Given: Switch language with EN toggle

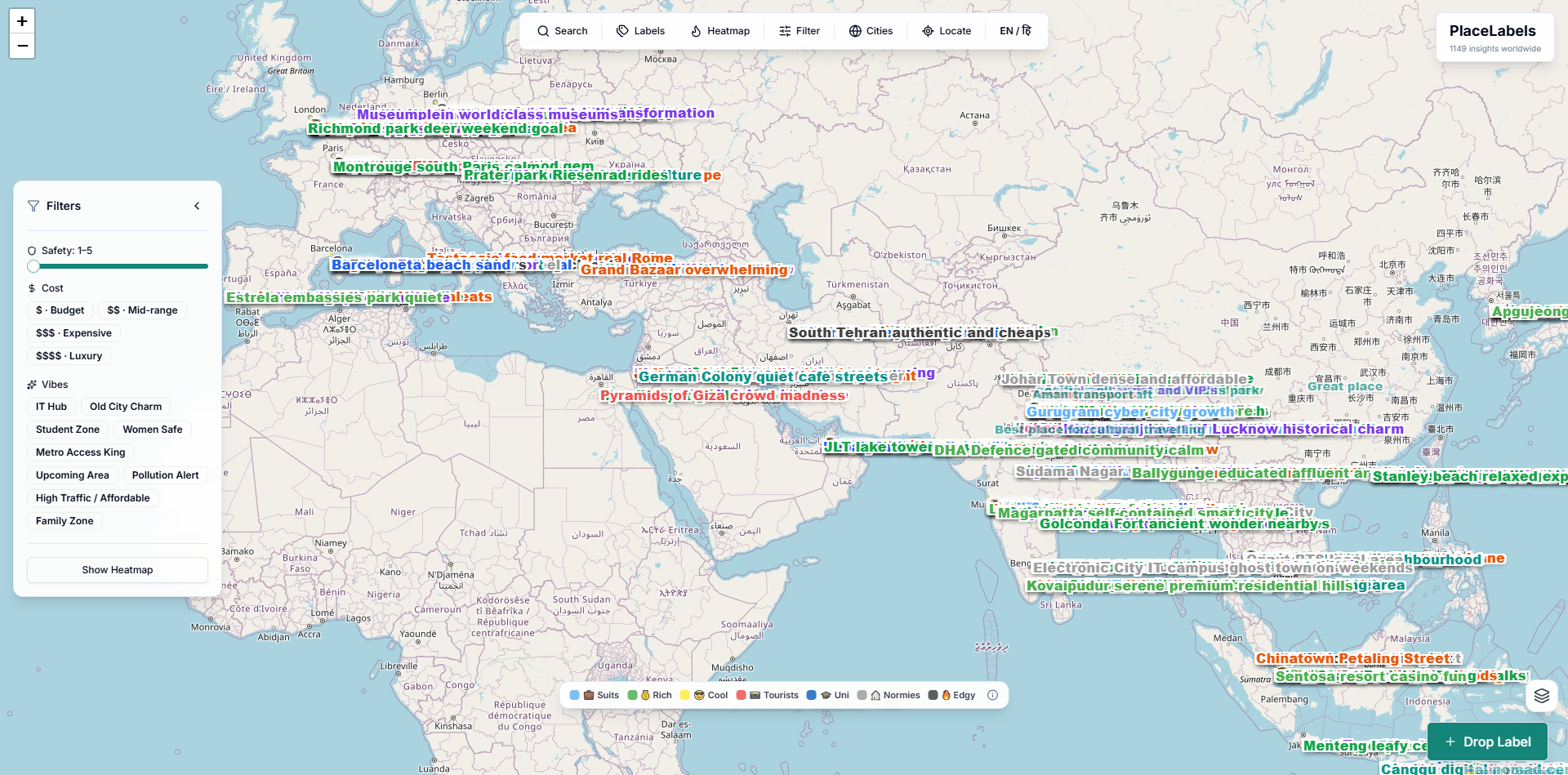Looking at the screenshot, I should coord(1015,31).
